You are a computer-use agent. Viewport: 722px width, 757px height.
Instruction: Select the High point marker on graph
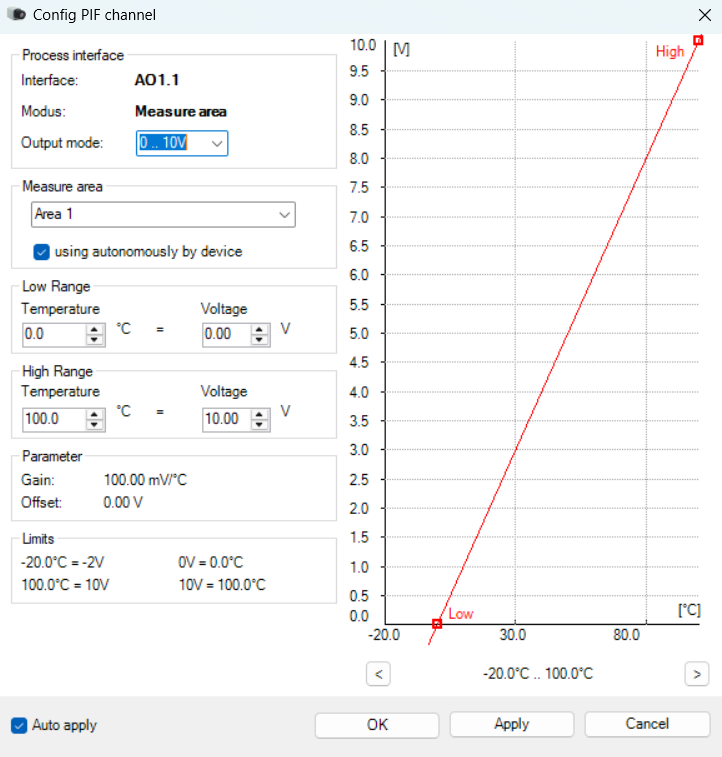(x=698, y=40)
